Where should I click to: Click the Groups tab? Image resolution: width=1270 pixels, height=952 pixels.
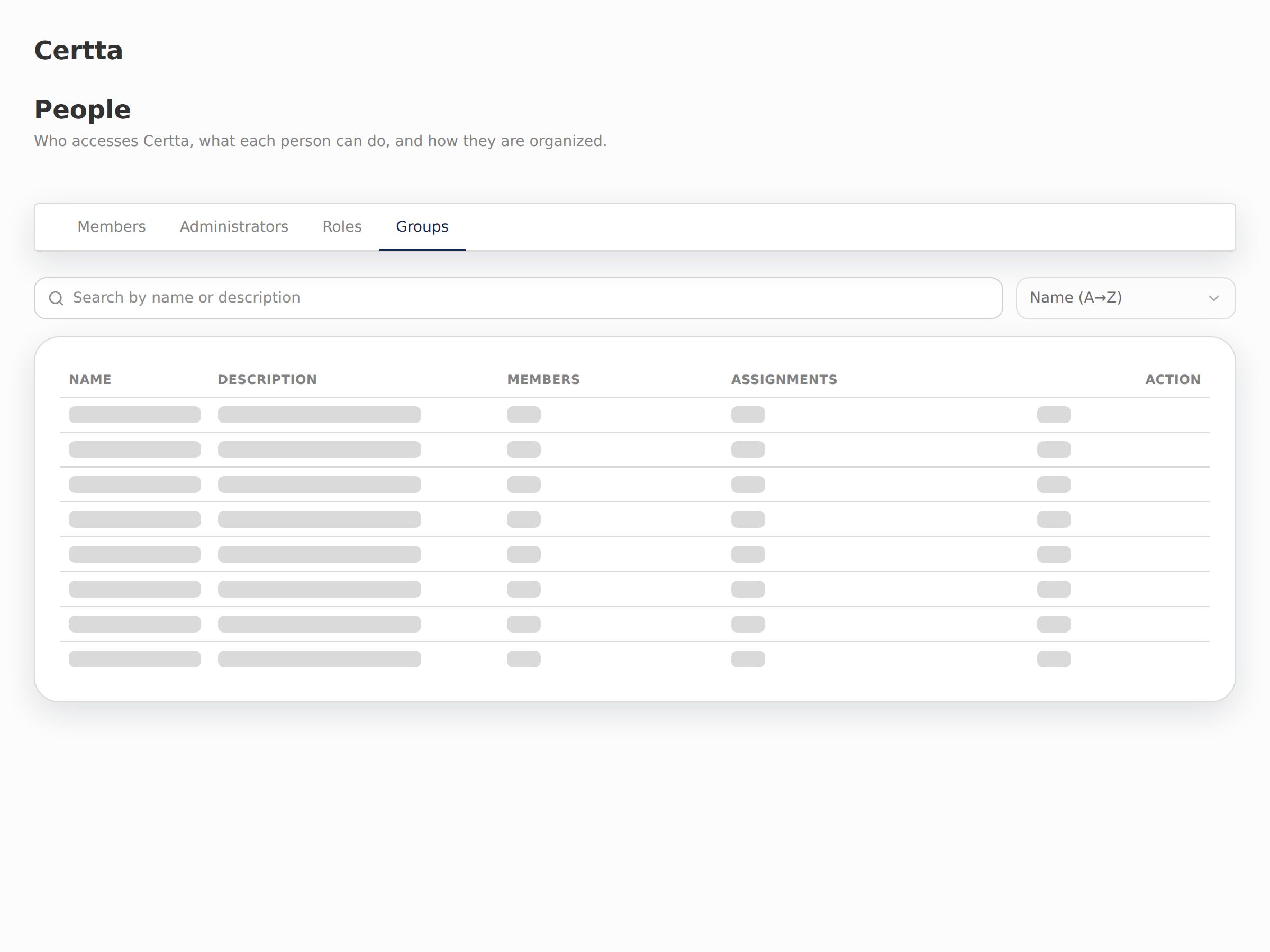[422, 227]
